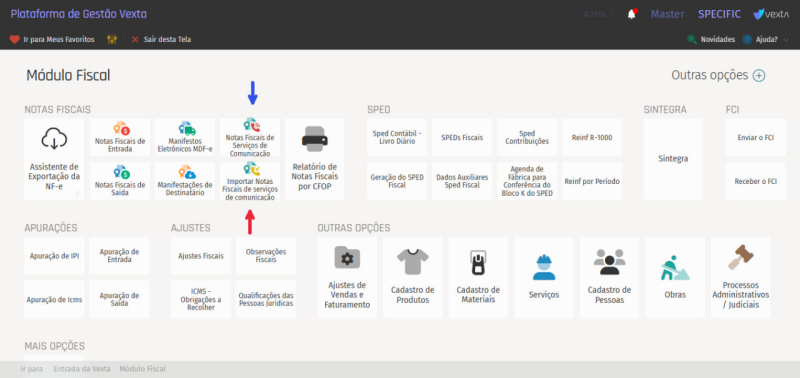Click Plataforma de Gestão Vexta title

coord(79,14)
